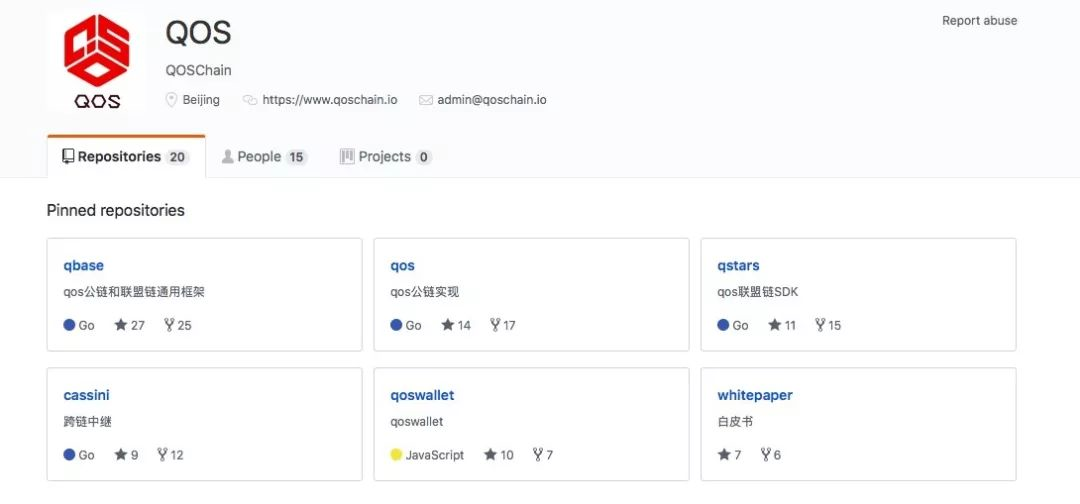The width and height of the screenshot is (1080, 504).
Task: Click the blue Go language dot on qos
Action: [396, 325]
